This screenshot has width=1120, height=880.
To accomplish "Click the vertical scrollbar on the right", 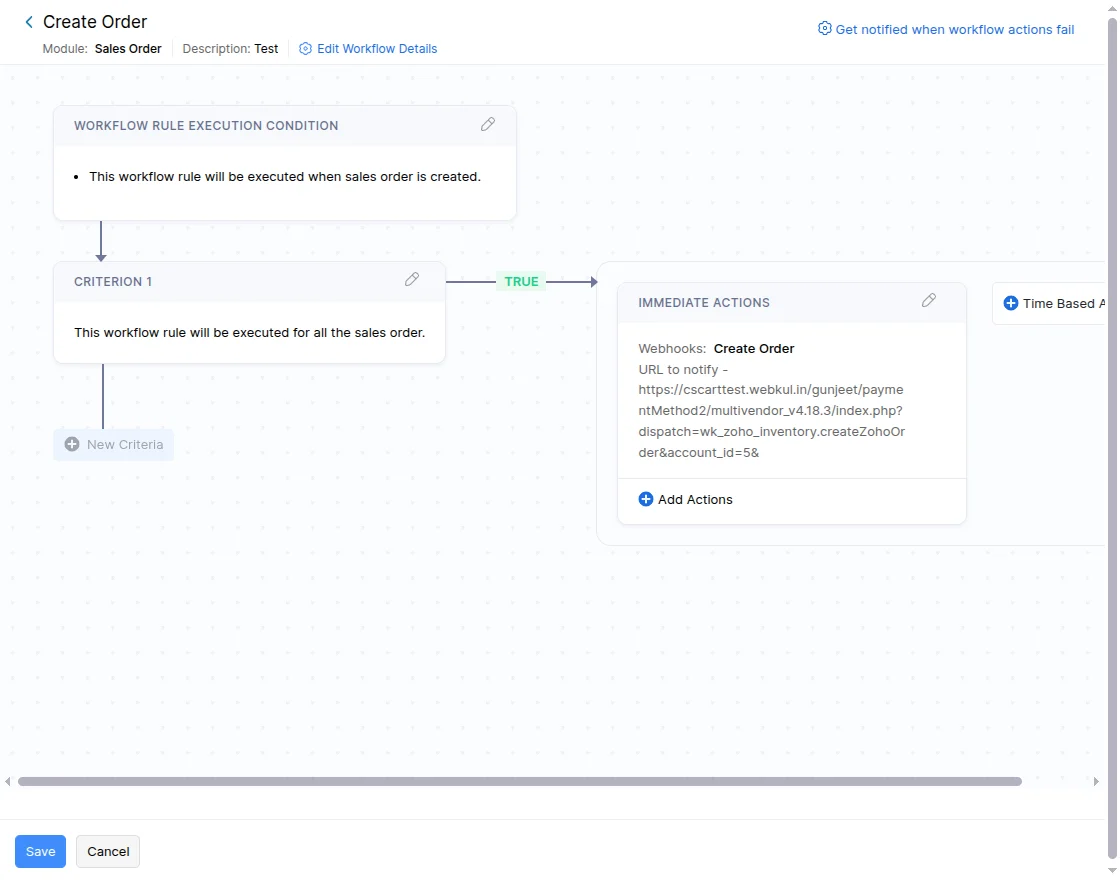I will point(1112,439).
